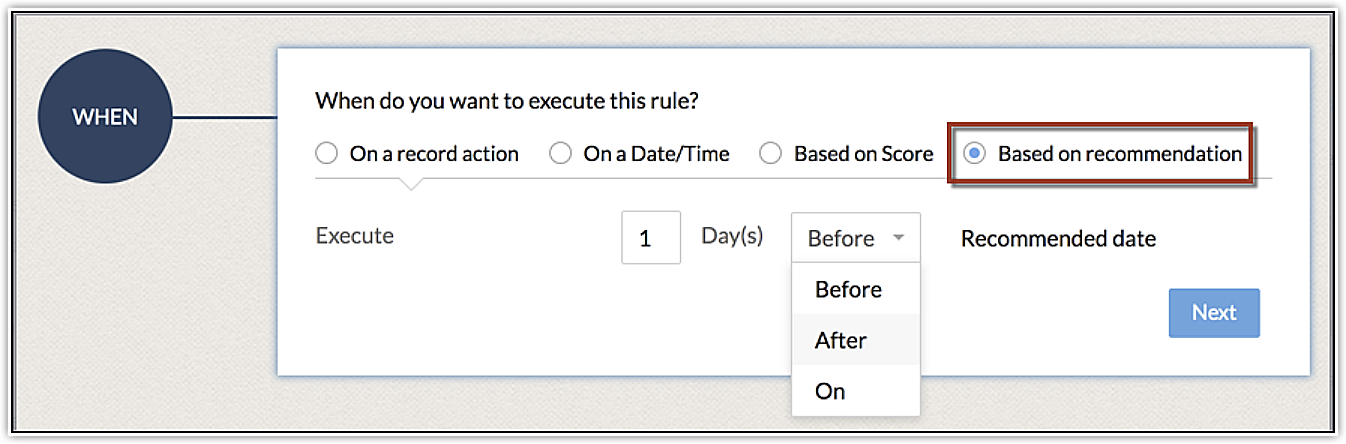Select the 'On a record action' radio button
This screenshot has height=444, width=1346.
click(327, 154)
